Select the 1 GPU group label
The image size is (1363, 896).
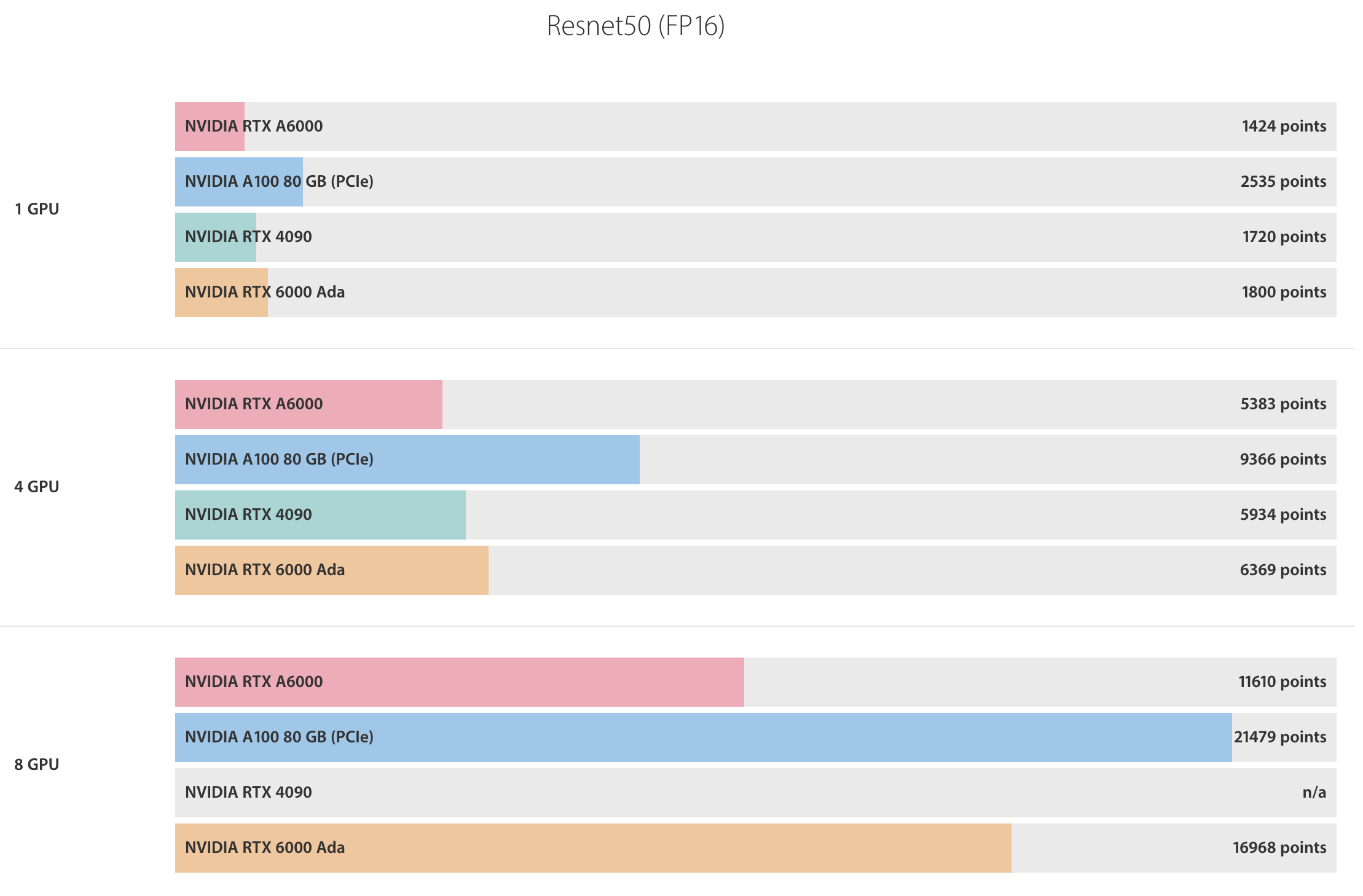point(37,209)
